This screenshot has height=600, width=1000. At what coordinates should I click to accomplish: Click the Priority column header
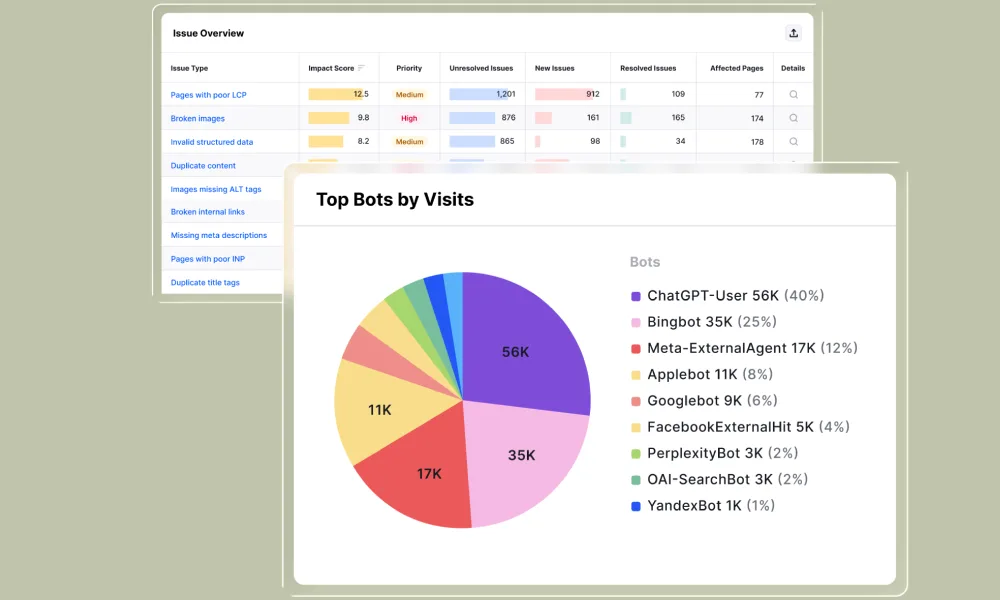point(409,68)
